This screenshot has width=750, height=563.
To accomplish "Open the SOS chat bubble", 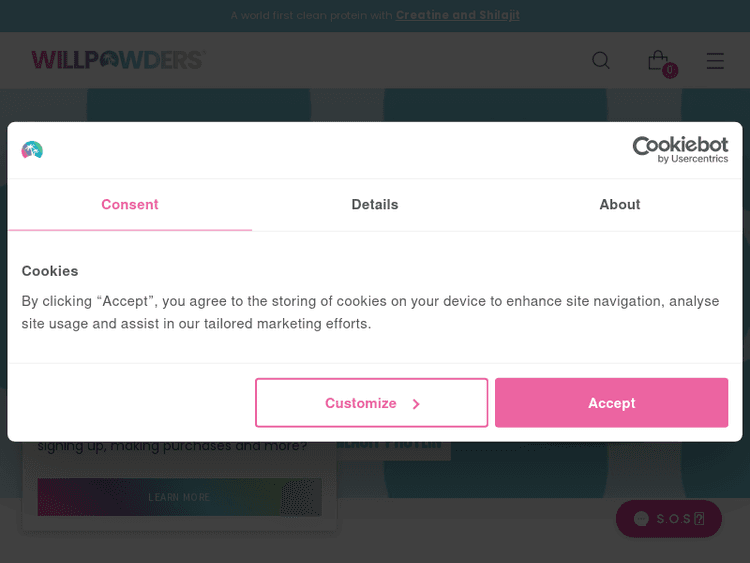I will (668, 519).
